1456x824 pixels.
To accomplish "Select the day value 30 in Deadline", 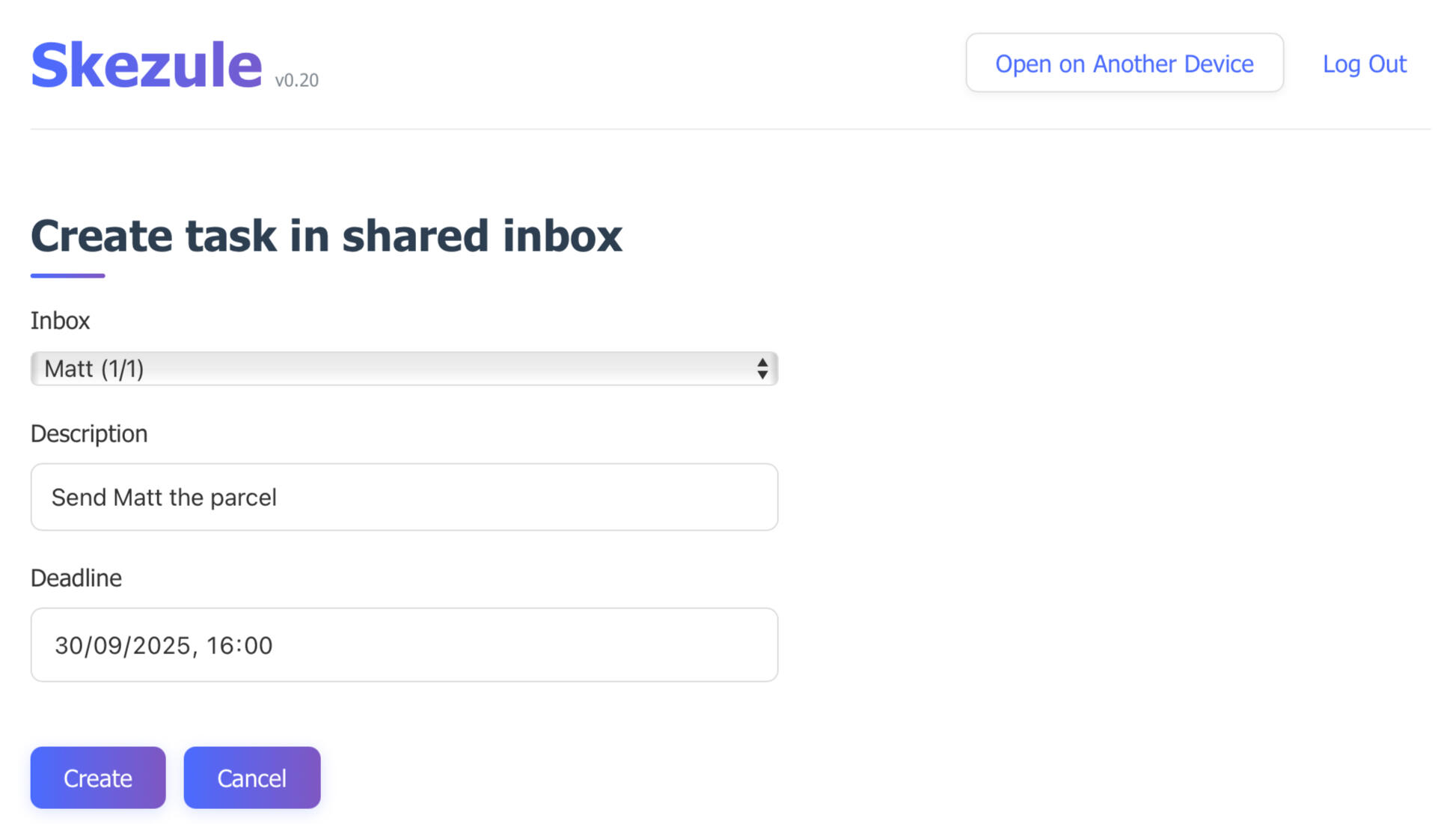I will [69, 645].
